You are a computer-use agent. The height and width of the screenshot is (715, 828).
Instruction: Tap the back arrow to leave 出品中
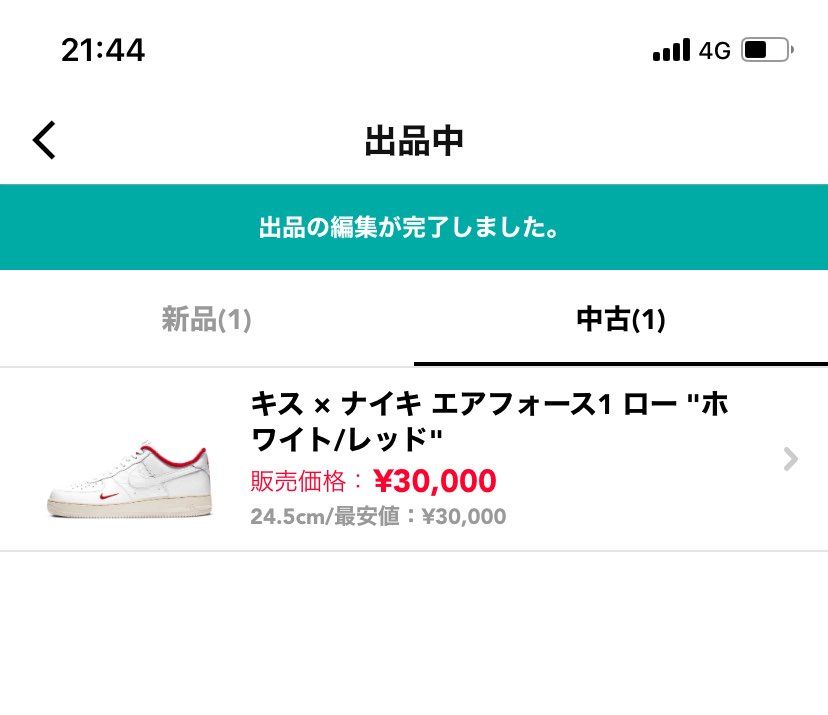[x=44, y=139]
